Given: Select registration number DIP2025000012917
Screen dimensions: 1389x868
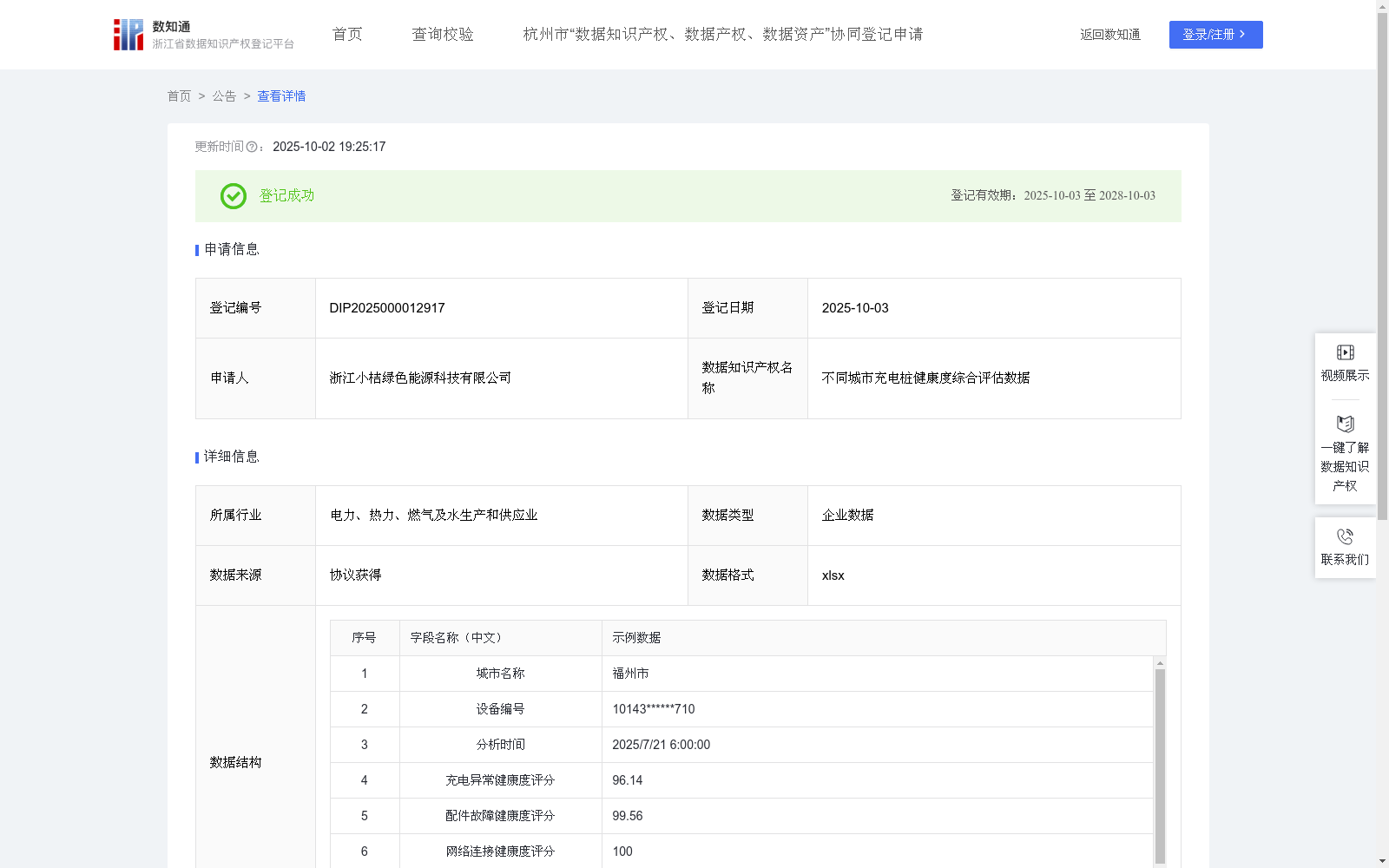Looking at the screenshot, I should [x=387, y=308].
